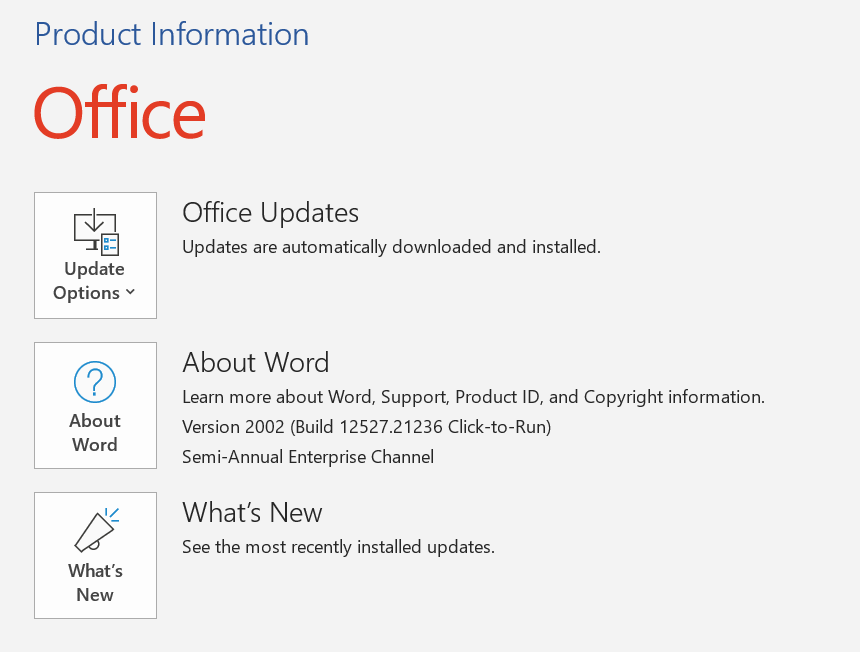
Task: Open About Word copyright information
Action: (x=95, y=405)
